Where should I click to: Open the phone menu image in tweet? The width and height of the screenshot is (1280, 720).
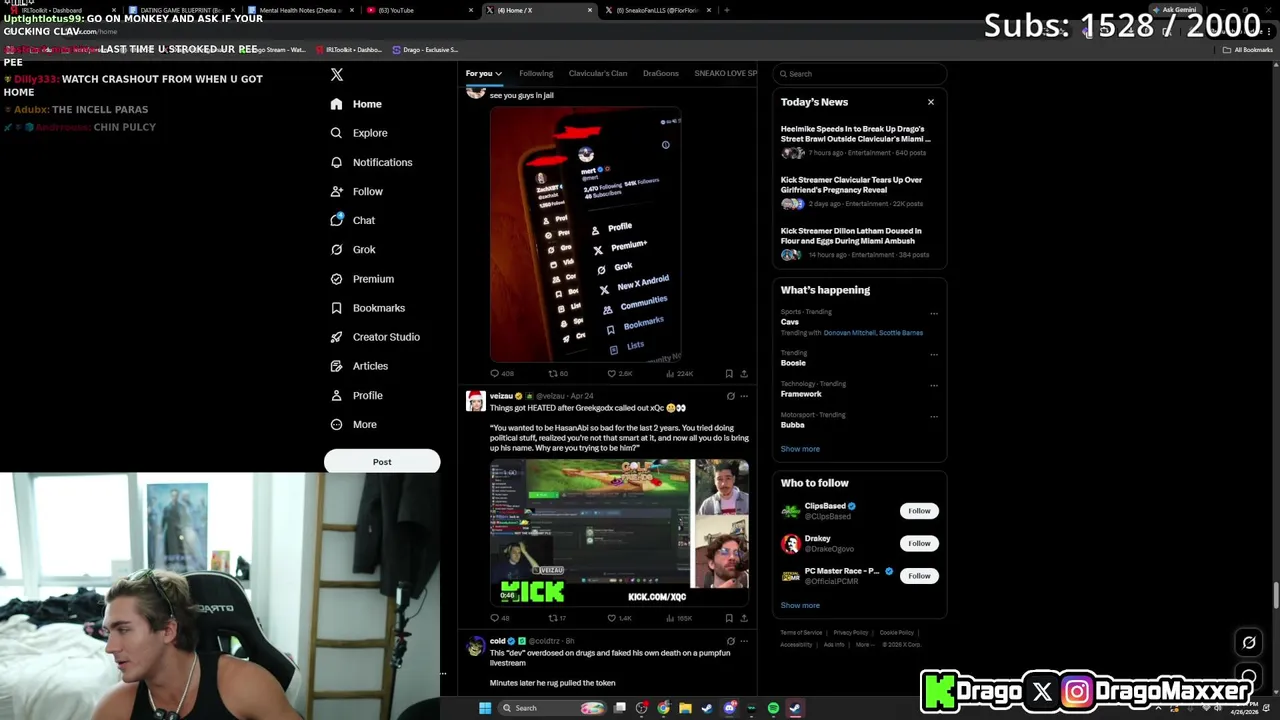point(586,236)
